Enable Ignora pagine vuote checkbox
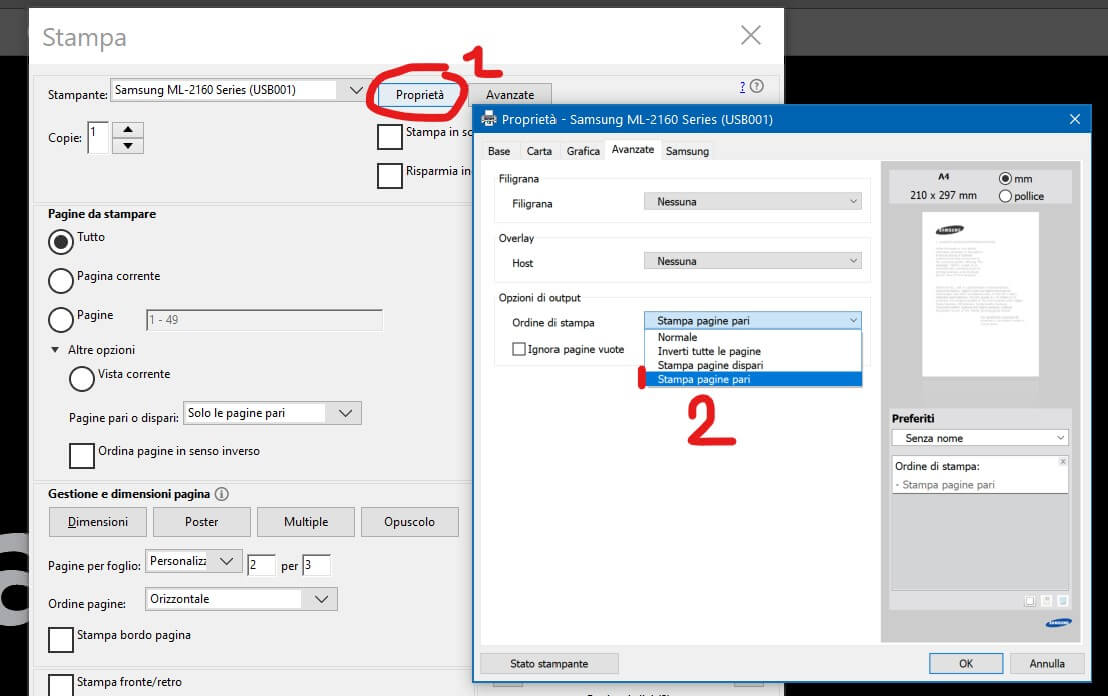 pyautogui.click(x=519, y=349)
